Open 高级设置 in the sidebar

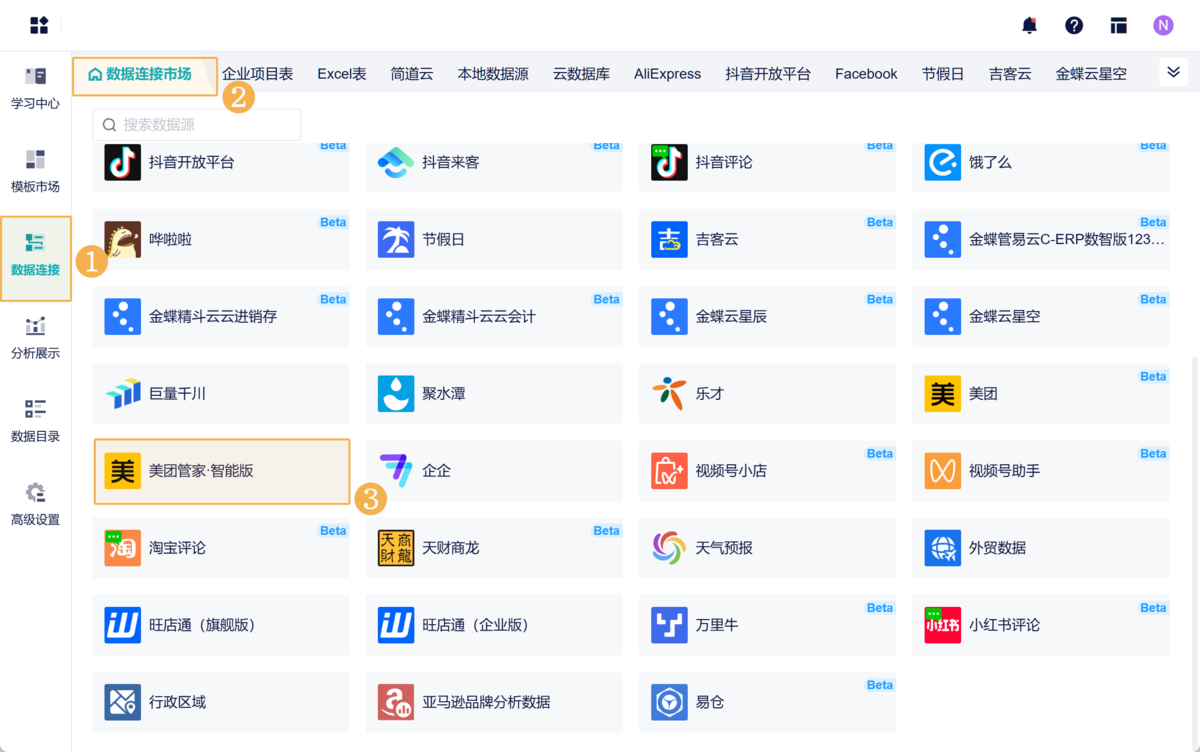coord(35,505)
